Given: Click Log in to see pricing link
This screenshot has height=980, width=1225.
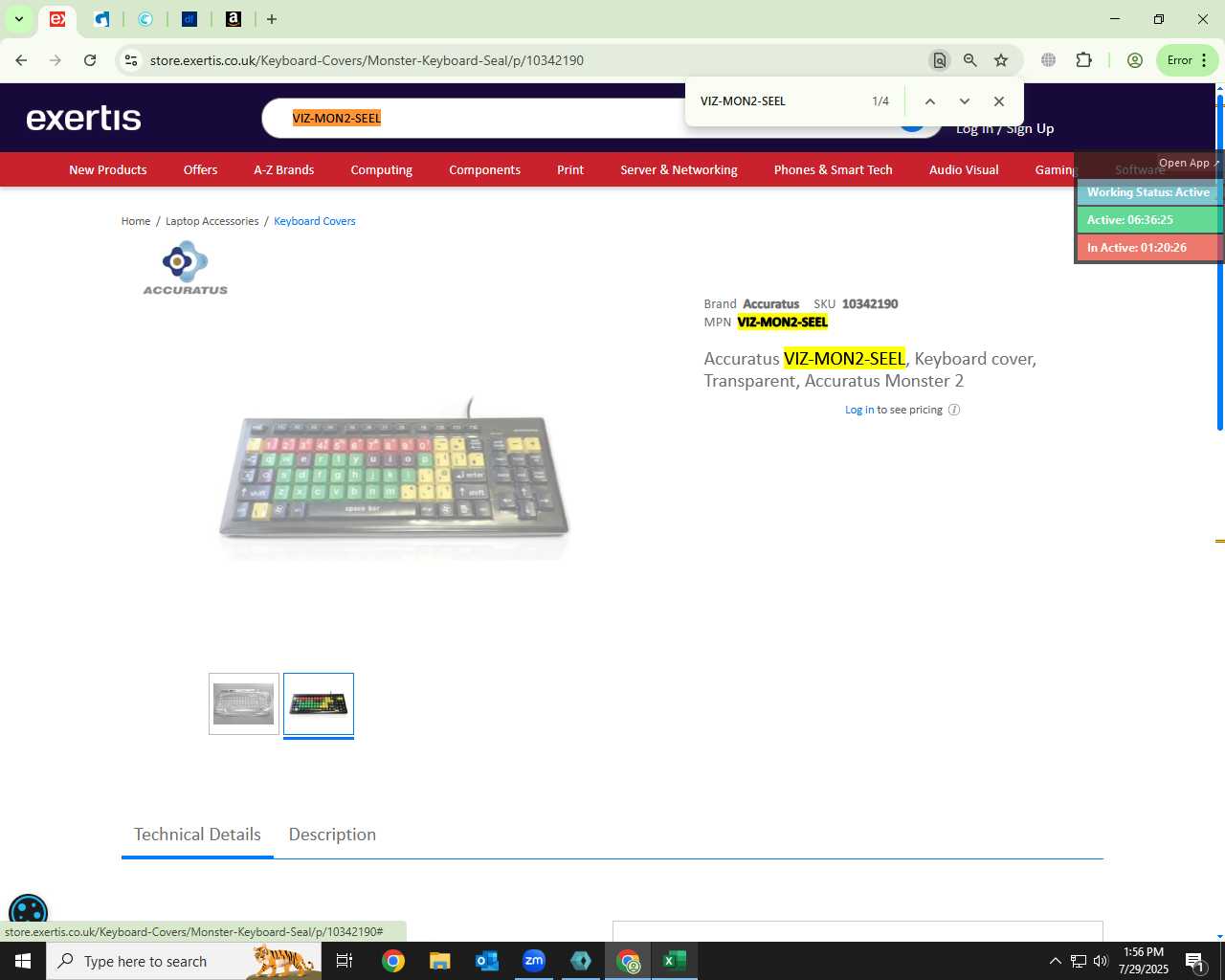Looking at the screenshot, I should click(859, 410).
